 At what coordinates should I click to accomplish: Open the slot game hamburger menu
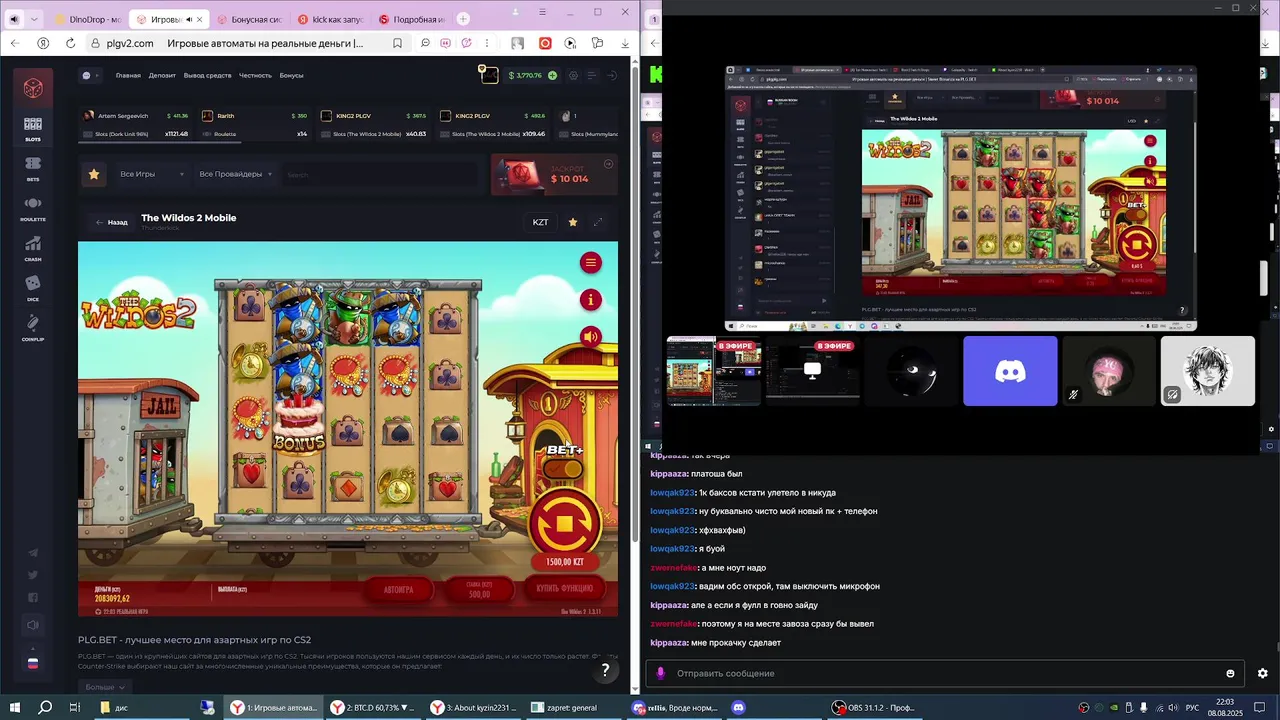pyautogui.click(x=591, y=262)
